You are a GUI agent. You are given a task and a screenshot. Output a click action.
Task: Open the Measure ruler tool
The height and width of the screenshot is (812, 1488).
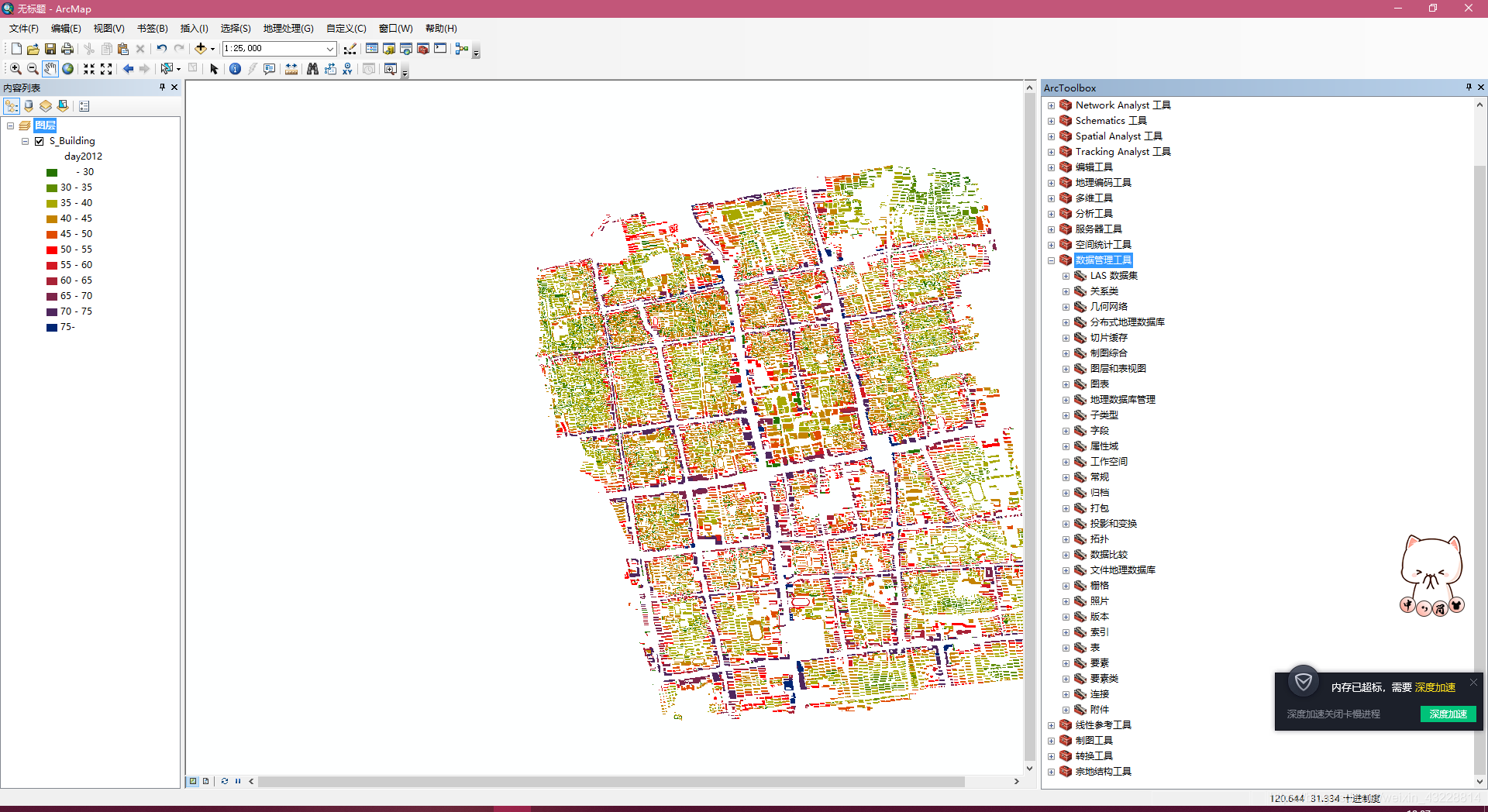(x=291, y=69)
